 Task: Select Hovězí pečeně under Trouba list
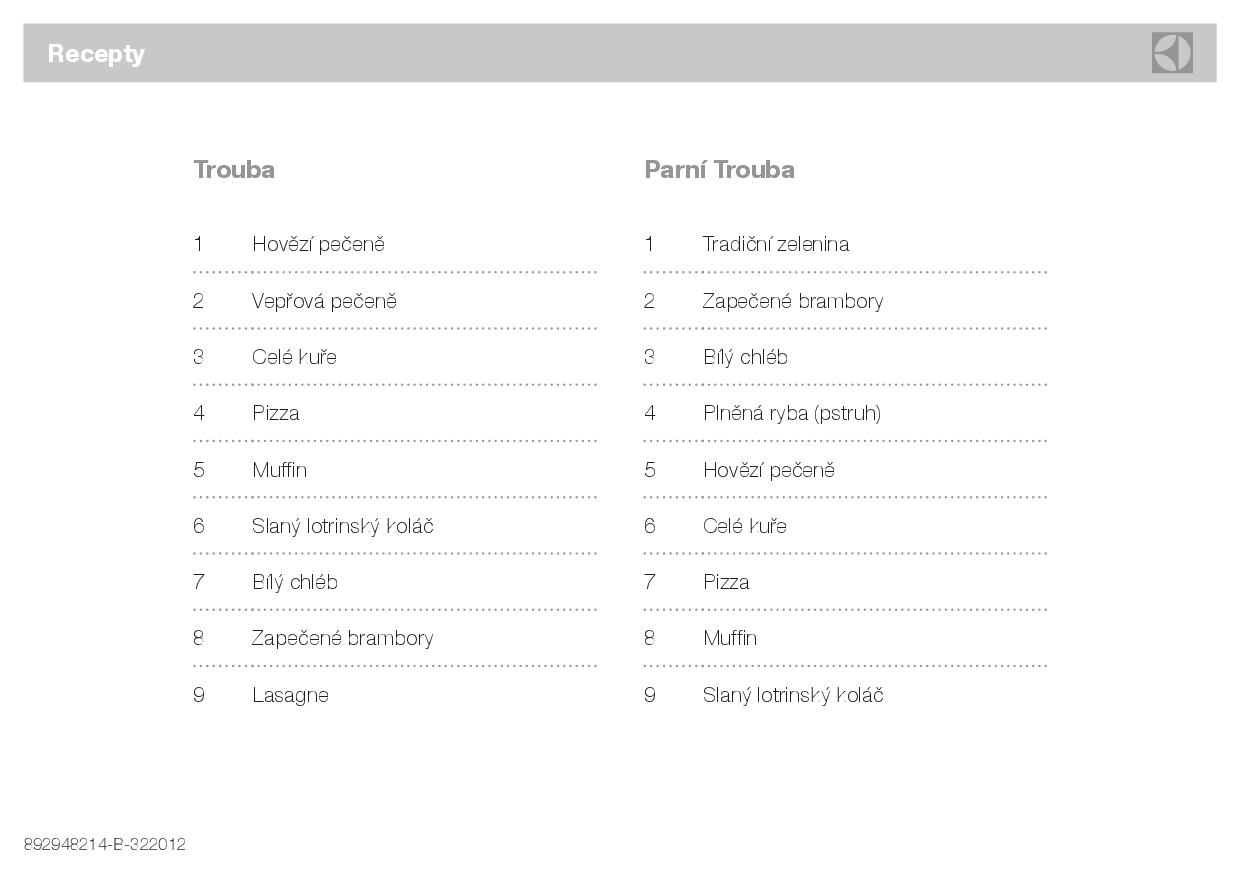click(318, 244)
